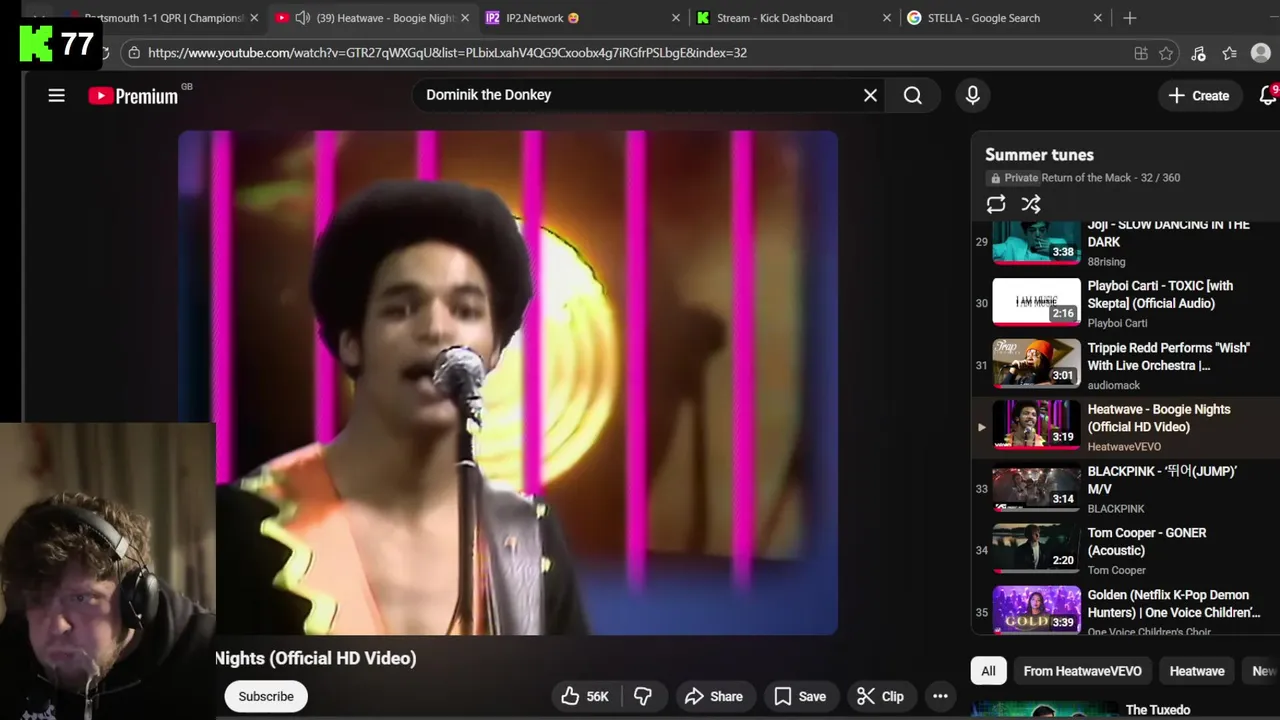Open 88rising channel under Joji entry

1106,262
